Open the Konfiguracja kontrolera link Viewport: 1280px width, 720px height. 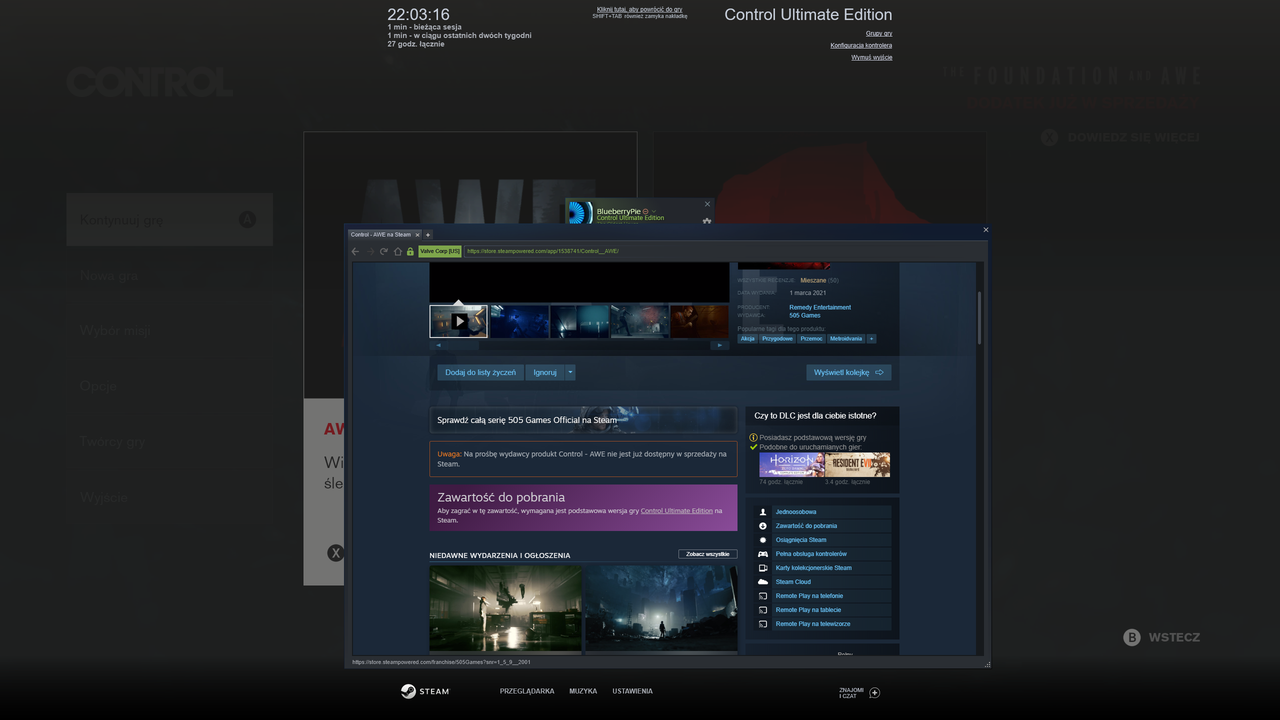point(861,45)
